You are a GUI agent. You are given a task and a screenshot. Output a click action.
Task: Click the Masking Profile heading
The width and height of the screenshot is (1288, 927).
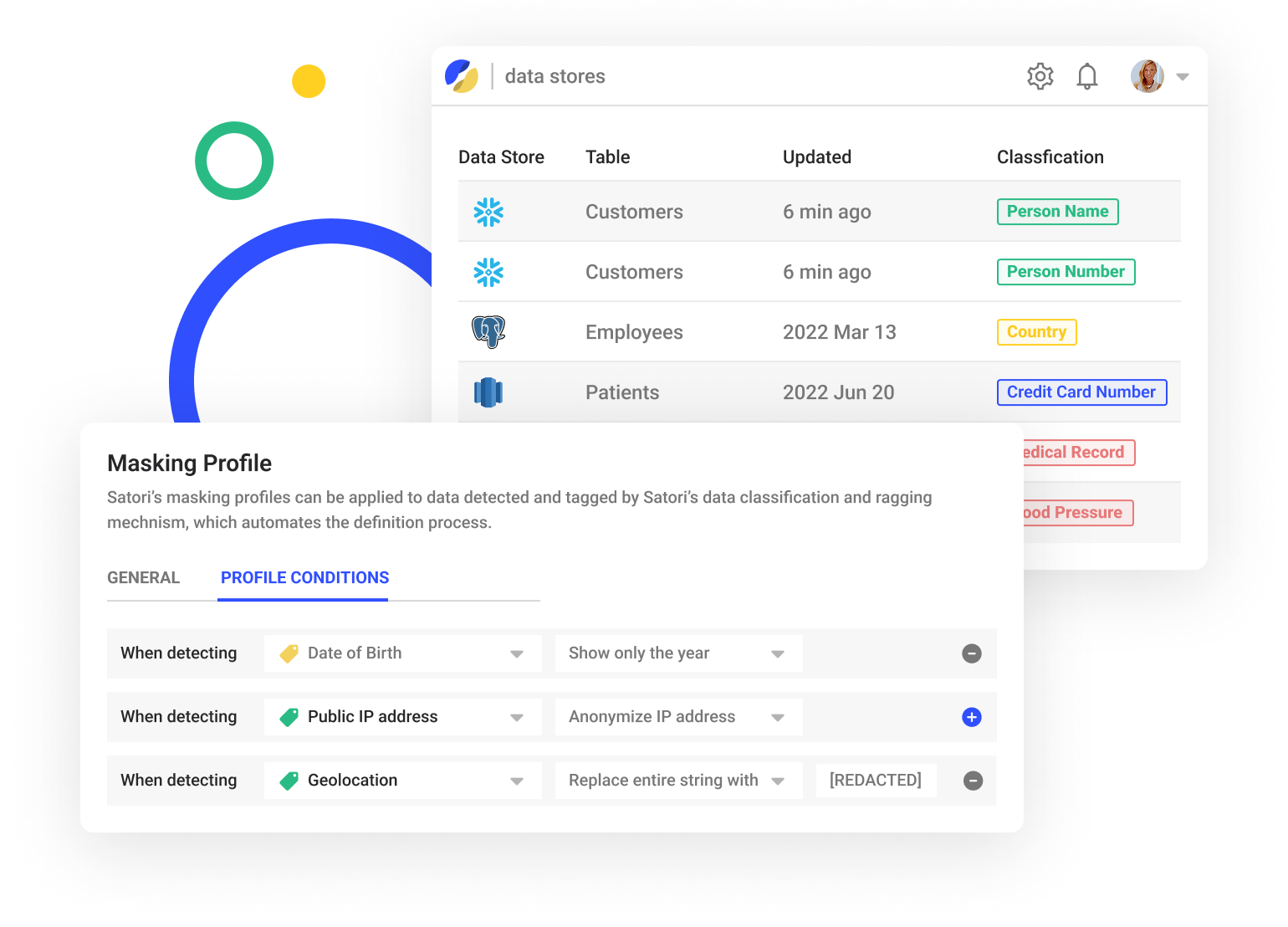(x=190, y=463)
